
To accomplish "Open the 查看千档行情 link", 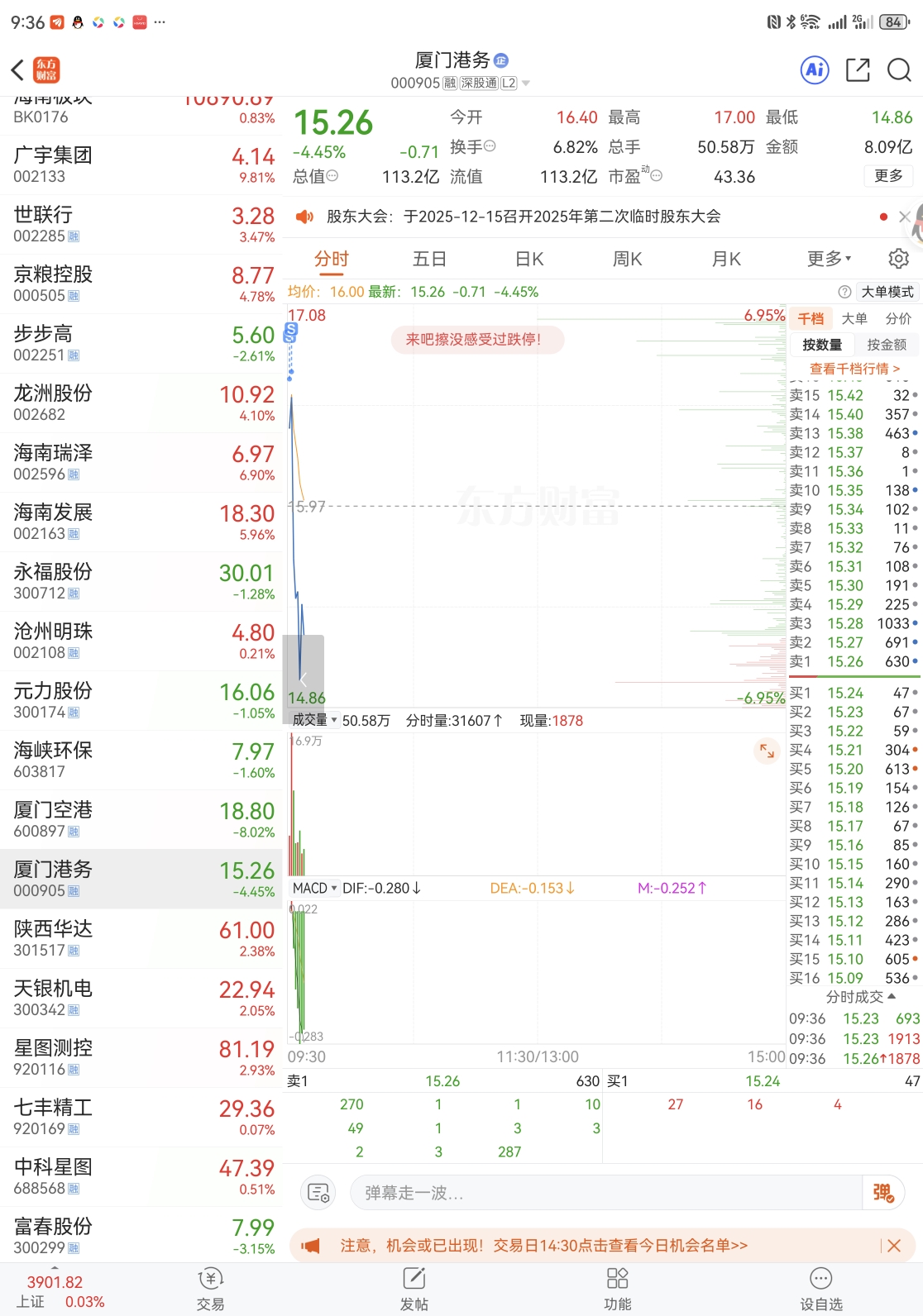I will [854, 369].
